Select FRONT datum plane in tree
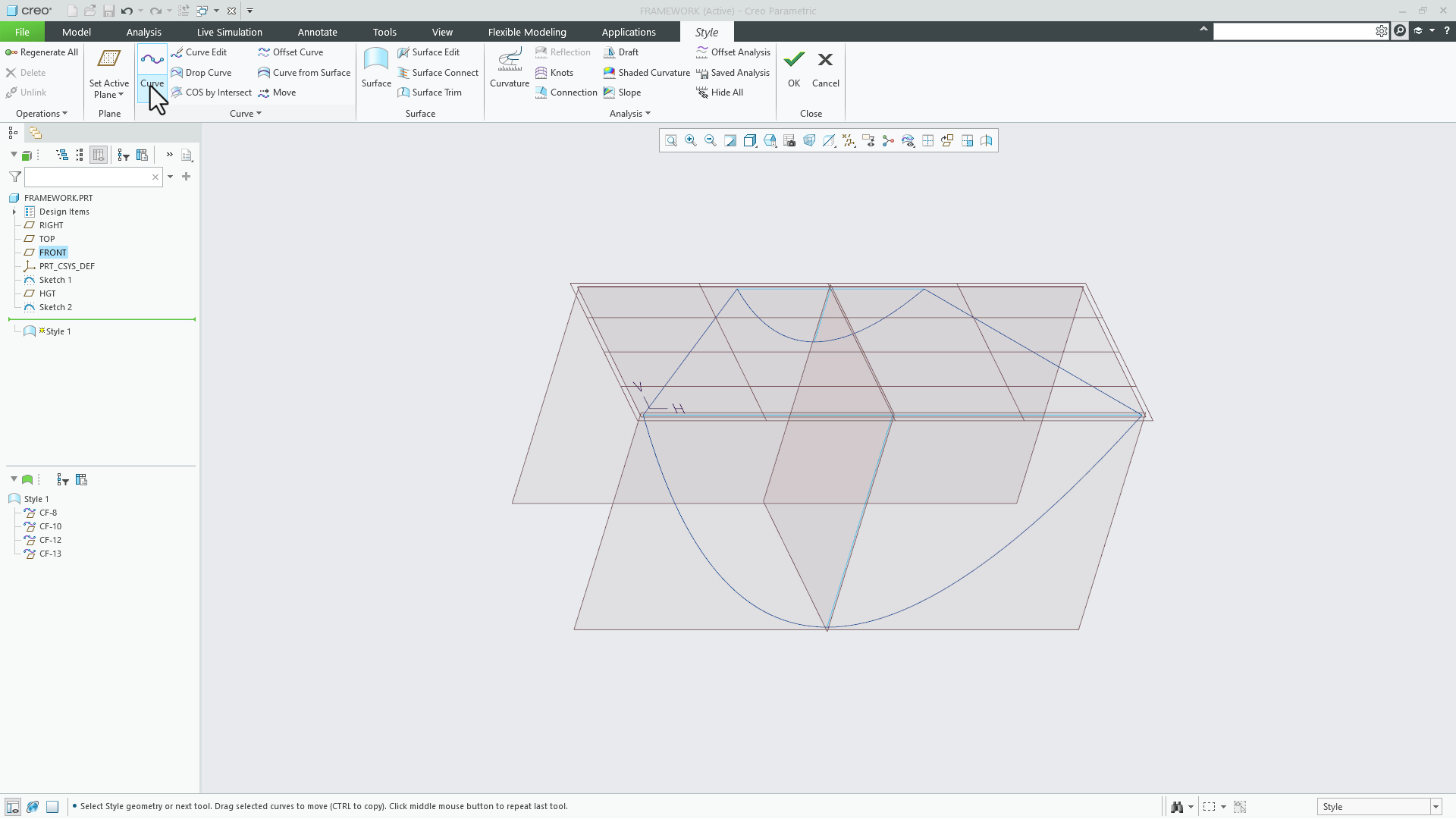 [53, 253]
